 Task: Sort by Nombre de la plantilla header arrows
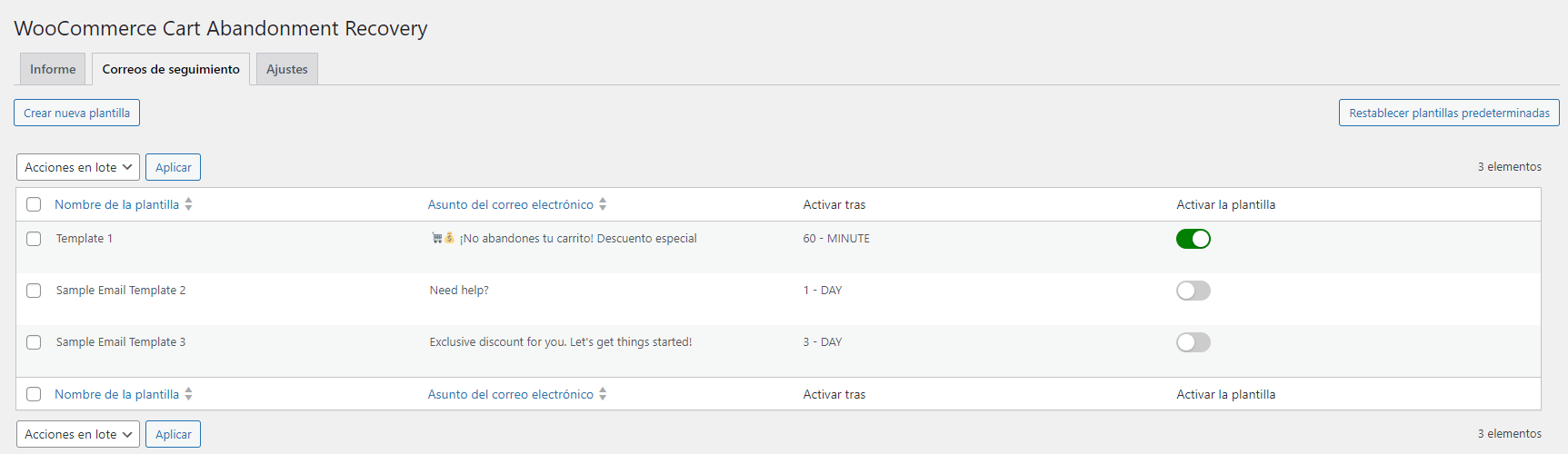(188, 204)
